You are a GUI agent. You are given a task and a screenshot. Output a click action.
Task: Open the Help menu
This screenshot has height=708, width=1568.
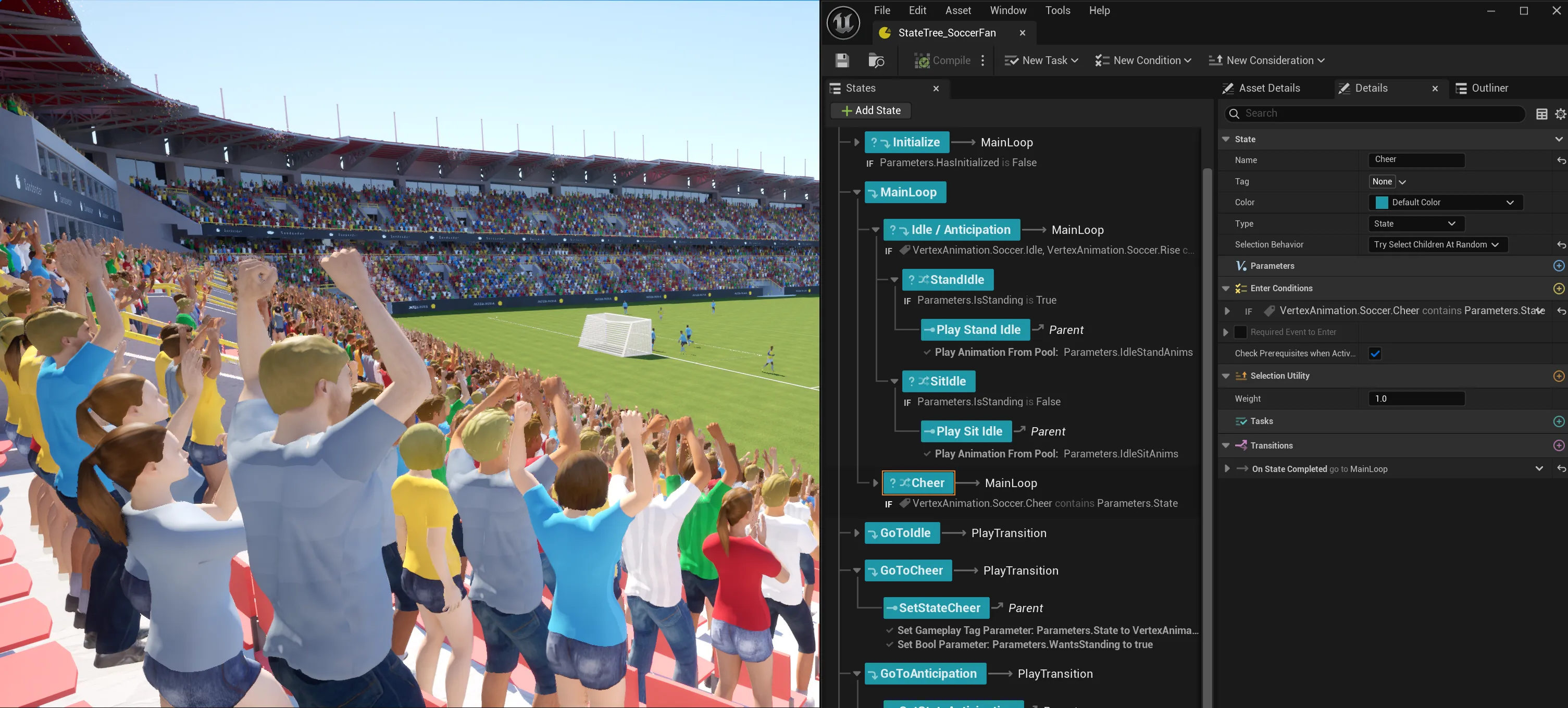(1099, 10)
